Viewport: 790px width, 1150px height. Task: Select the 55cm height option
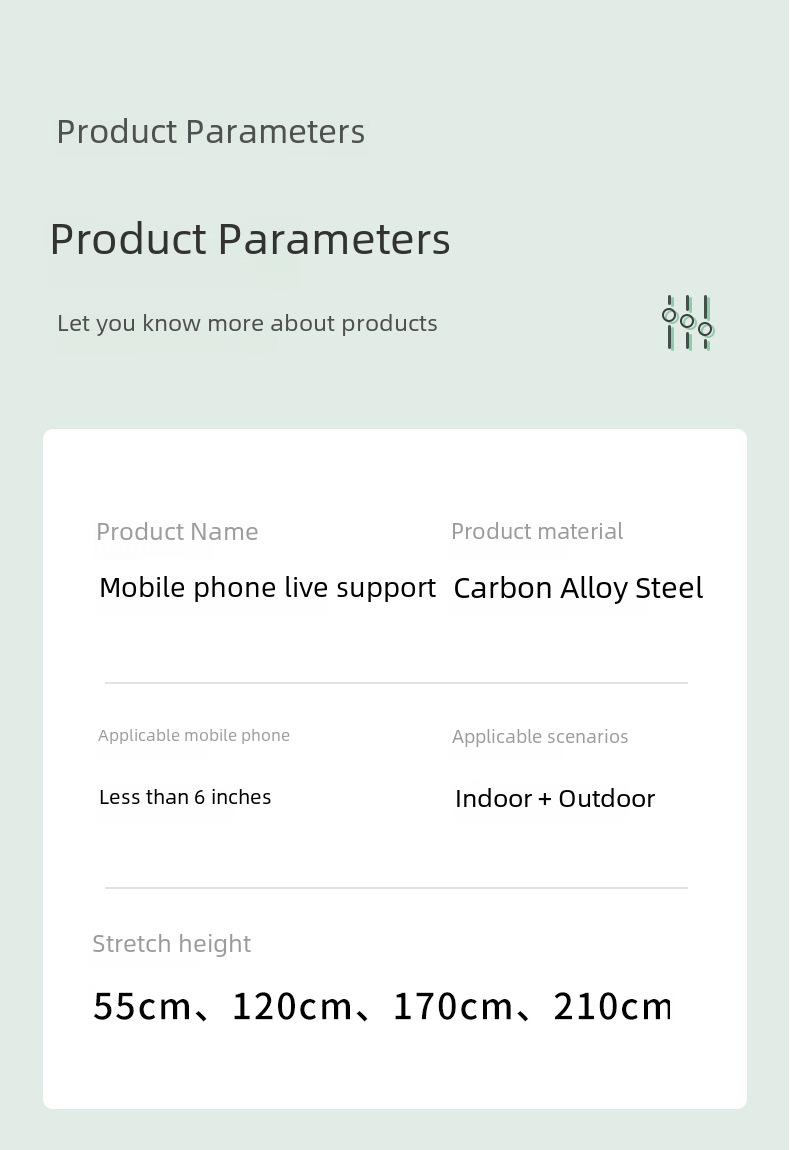tap(142, 1006)
